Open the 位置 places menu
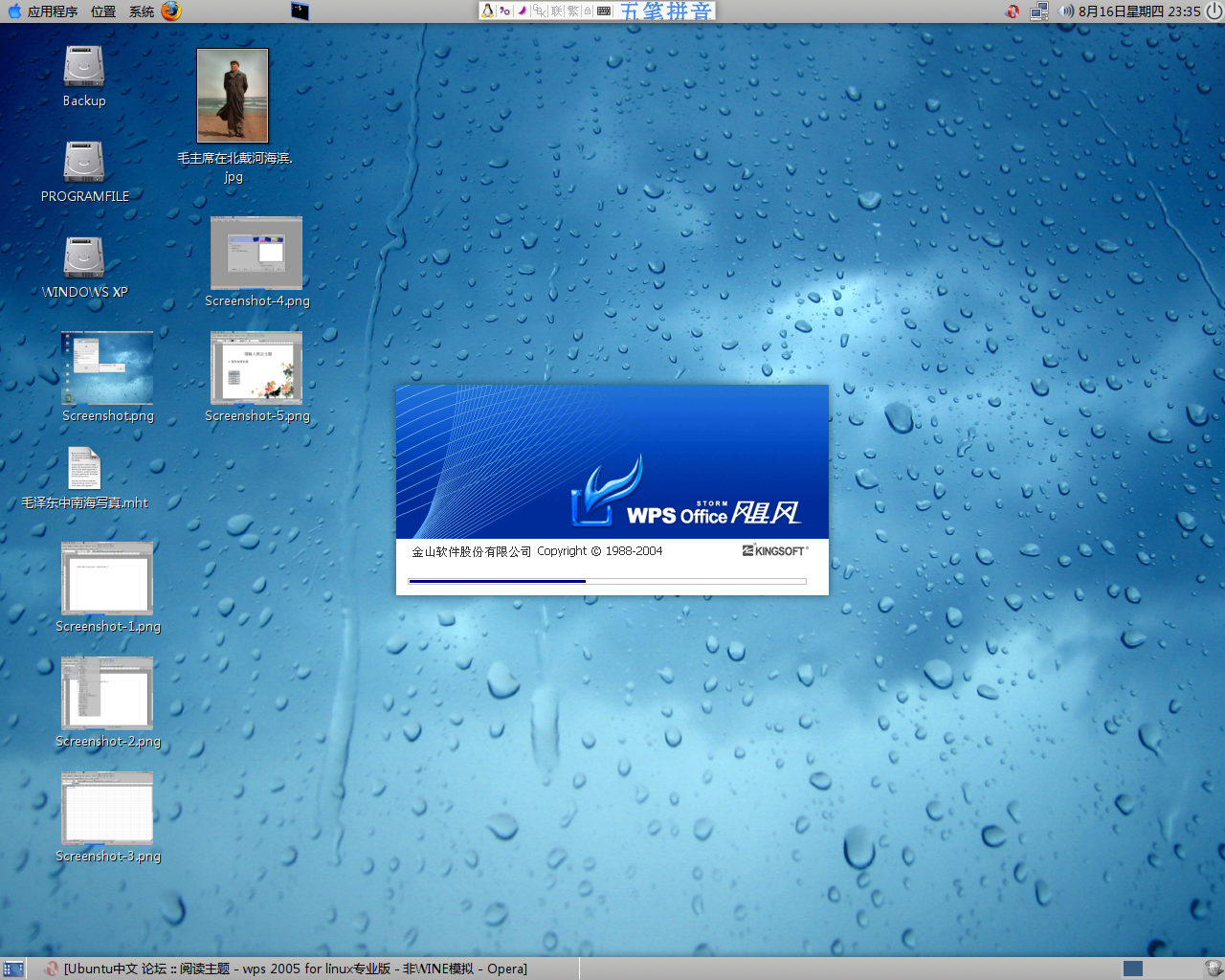Screen dimensions: 1225x980 [x=103, y=11]
